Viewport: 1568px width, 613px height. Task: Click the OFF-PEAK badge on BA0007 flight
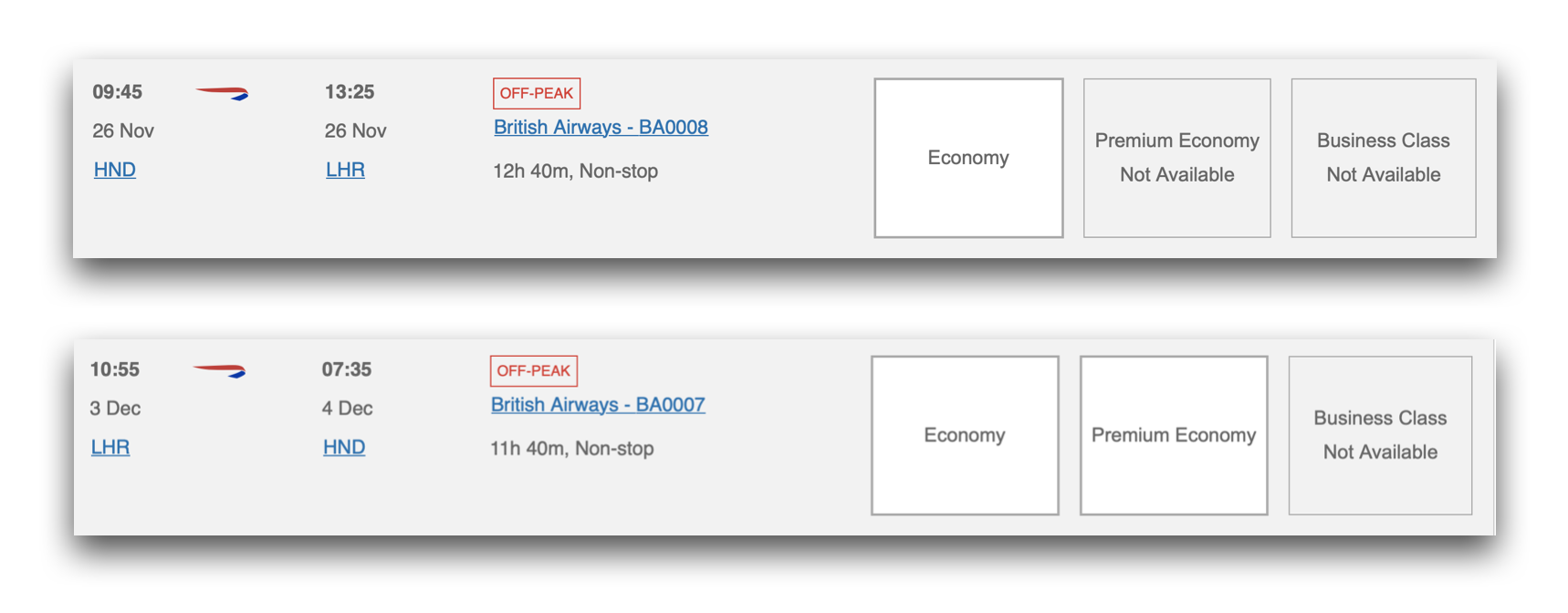pyautogui.click(x=534, y=370)
